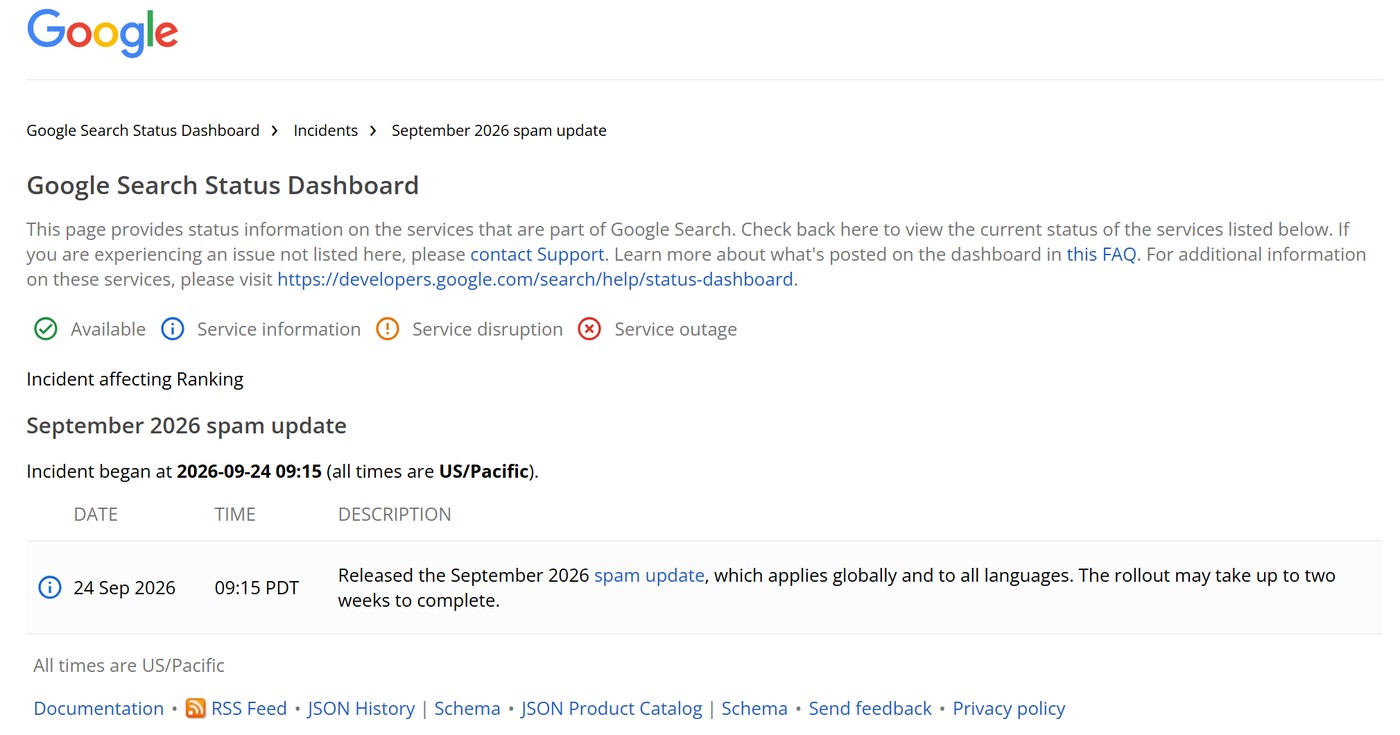The width and height of the screenshot is (1400, 735).
Task: Click the Incident affecting Ranking text
Action: pos(135,379)
